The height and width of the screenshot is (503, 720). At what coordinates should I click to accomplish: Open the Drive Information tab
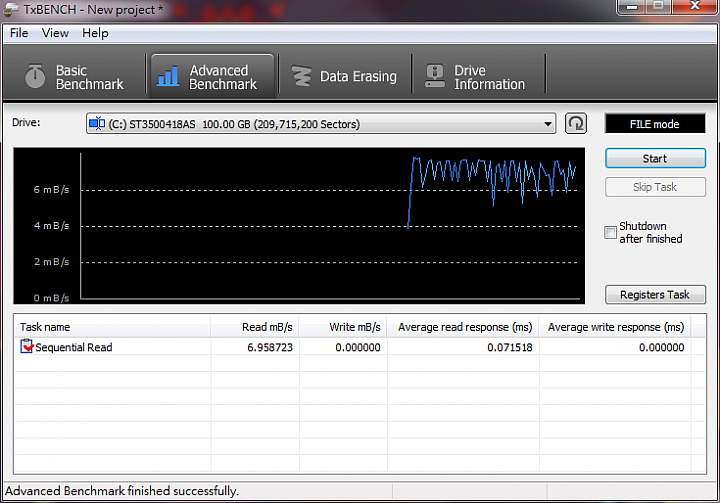(478, 77)
